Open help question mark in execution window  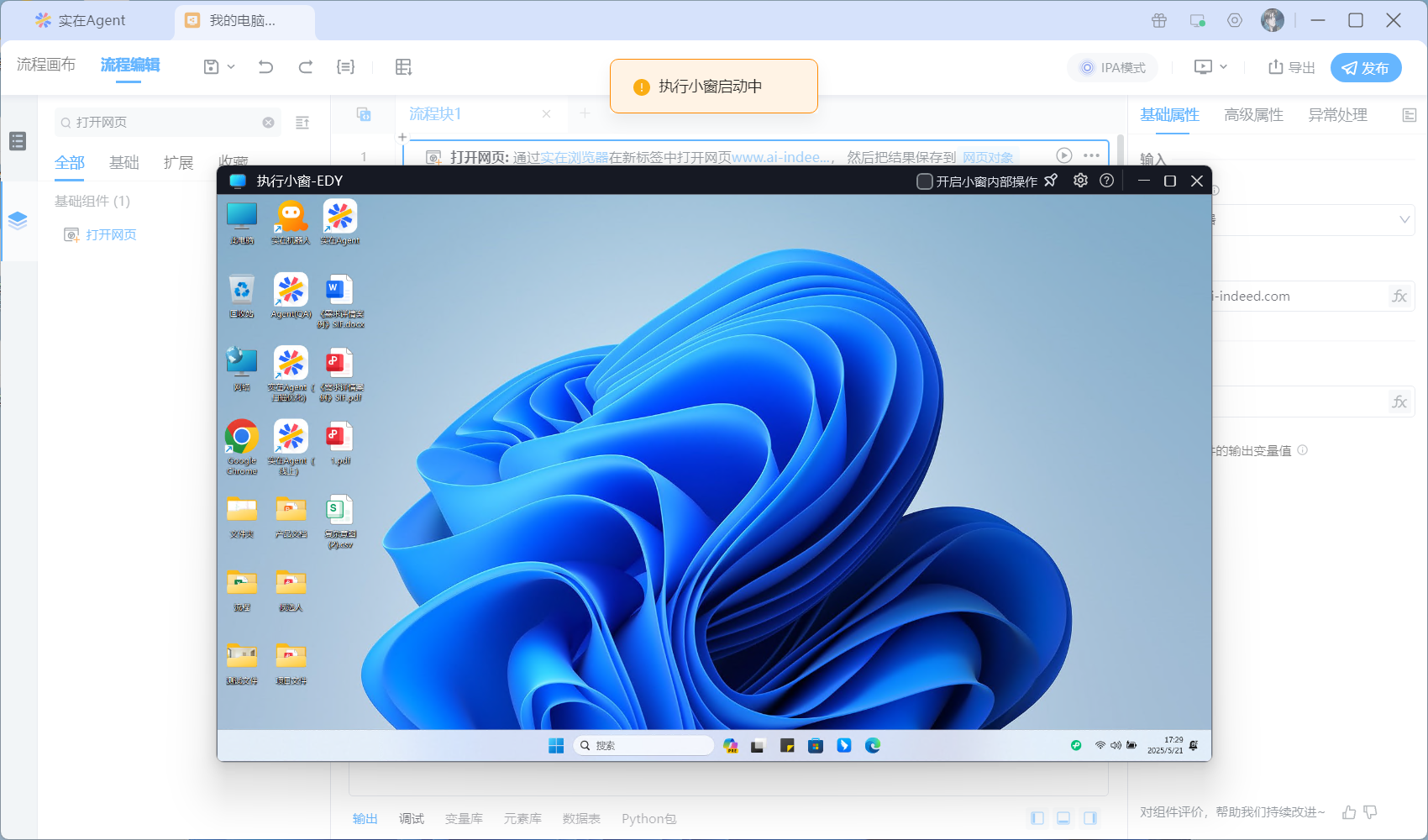[x=1107, y=181]
